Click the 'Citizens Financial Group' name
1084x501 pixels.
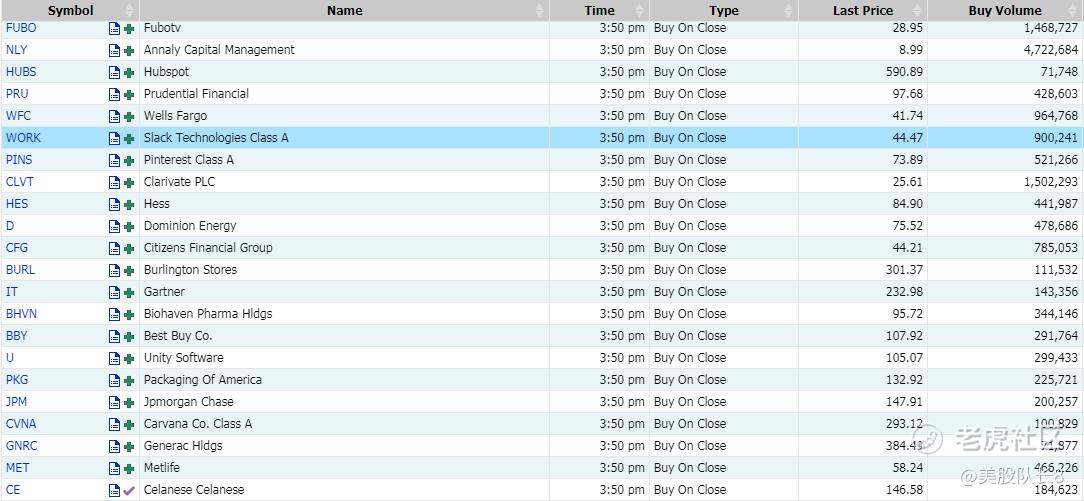[x=208, y=247]
